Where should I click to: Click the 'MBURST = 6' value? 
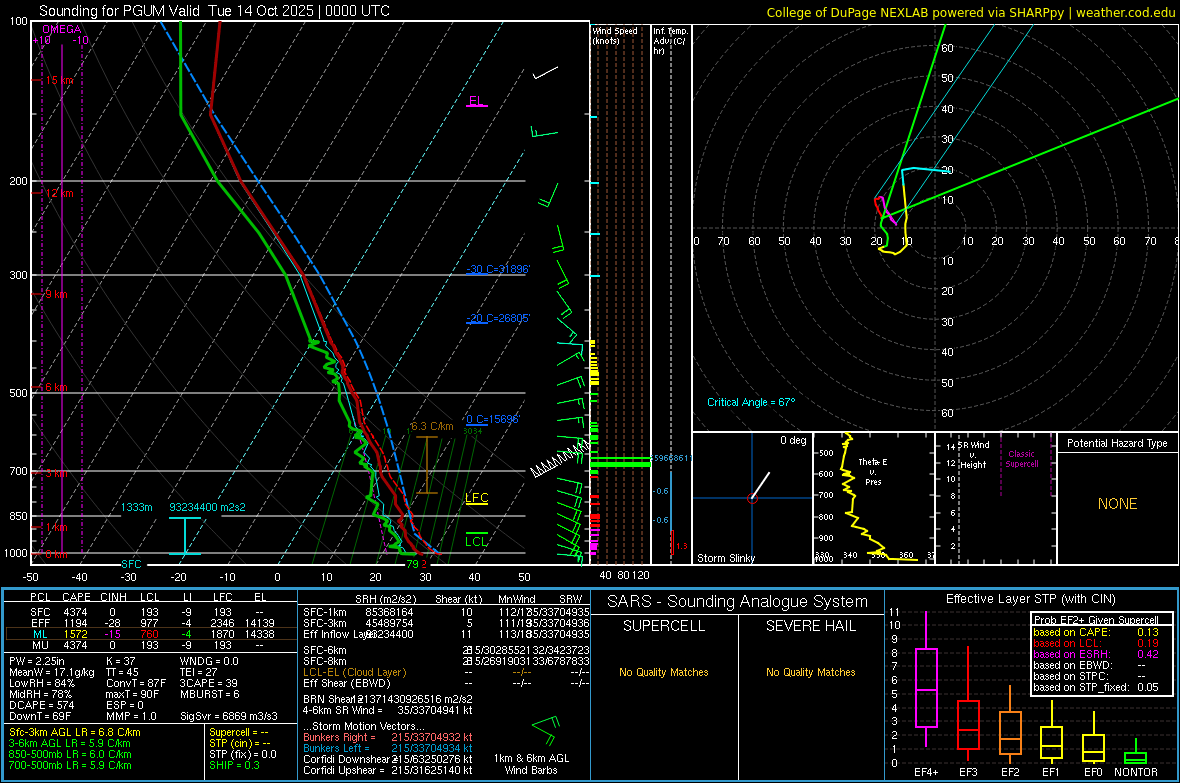click(209, 694)
